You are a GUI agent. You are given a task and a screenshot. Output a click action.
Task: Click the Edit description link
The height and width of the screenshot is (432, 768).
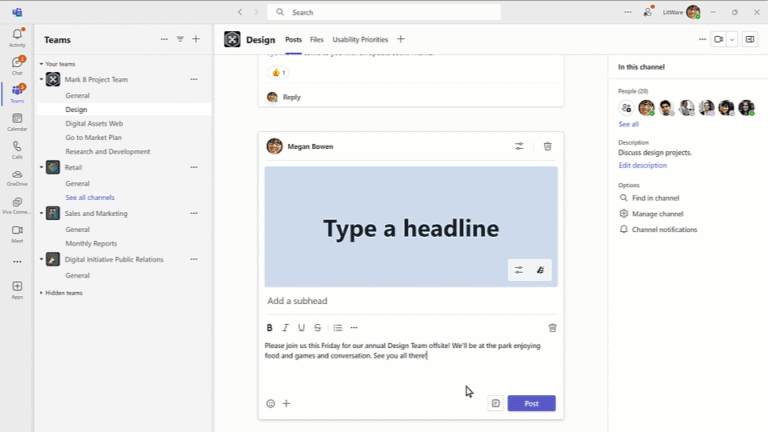click(x=642, y=165)
